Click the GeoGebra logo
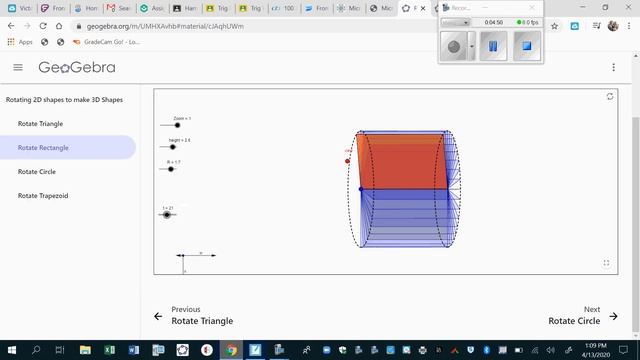The width and height of the screenshot is (640, 360). tap(77, 67)
